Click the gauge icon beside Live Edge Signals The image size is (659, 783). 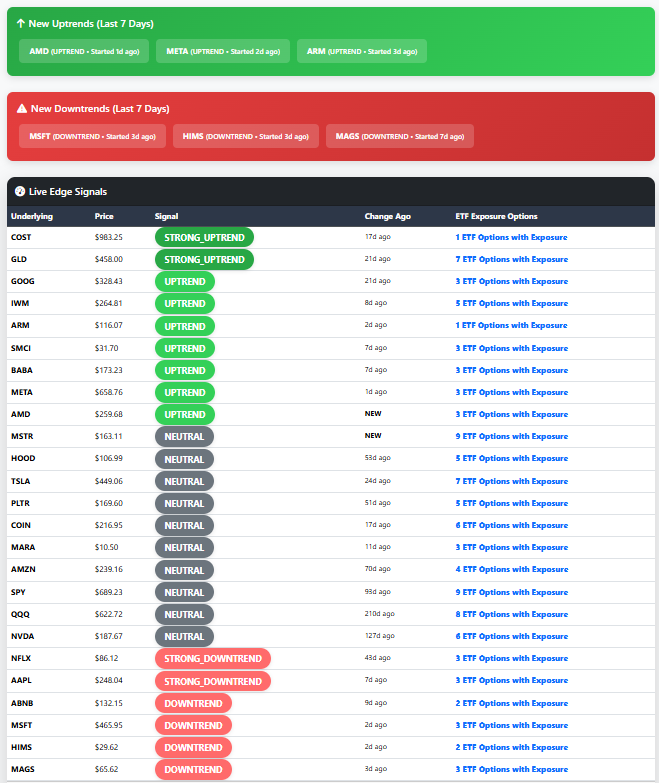pos(20,191)
